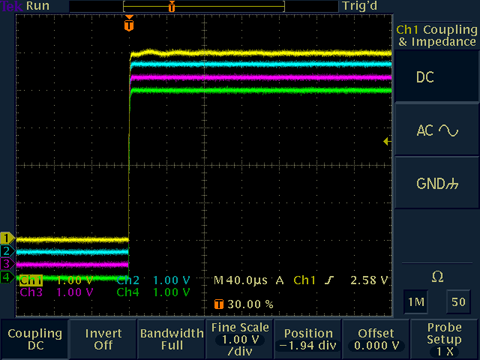Click the Ch4 1.00 V readout

pyautogui.click(x=153, y=292)
